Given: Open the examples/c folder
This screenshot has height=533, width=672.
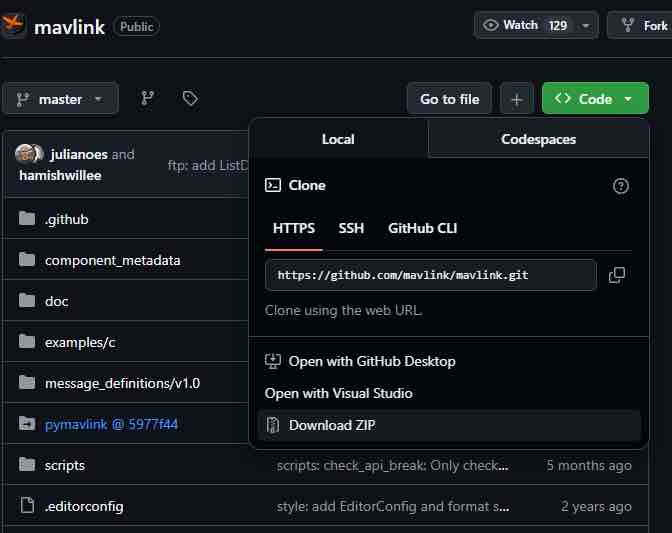Looking at the screenshot, I should point(80,342).
